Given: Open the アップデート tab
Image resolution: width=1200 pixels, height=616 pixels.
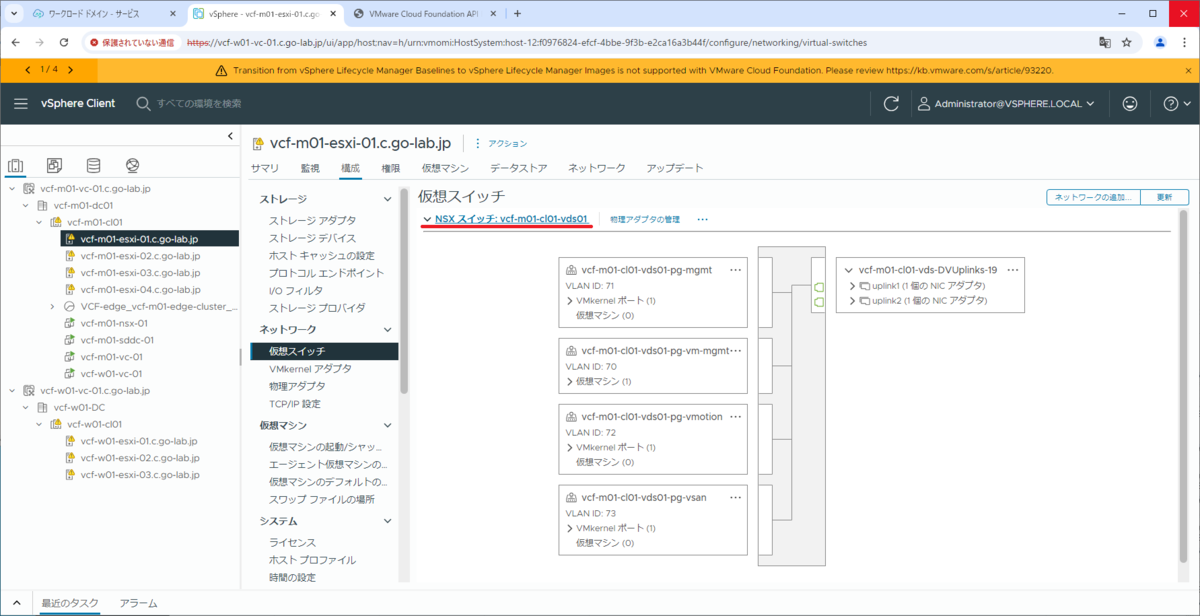Looking at the screenshot, I should coord(675,168).
